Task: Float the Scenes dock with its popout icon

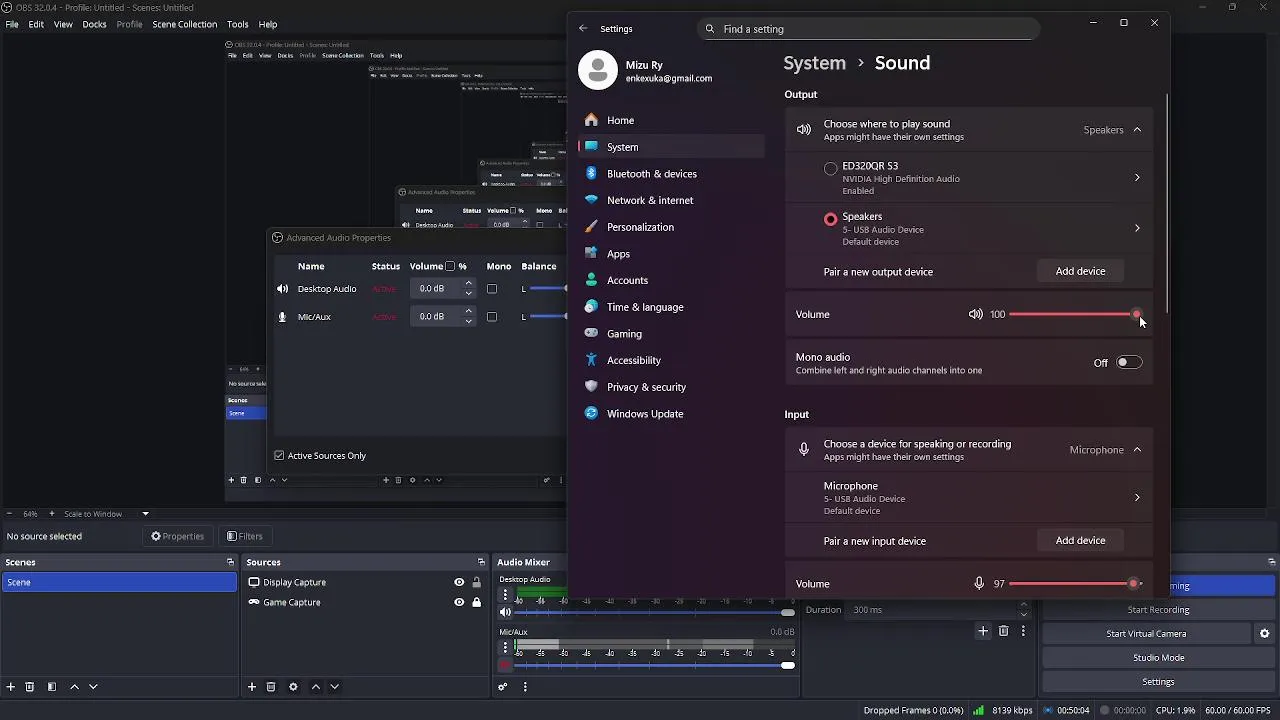Action: [230, 562]
